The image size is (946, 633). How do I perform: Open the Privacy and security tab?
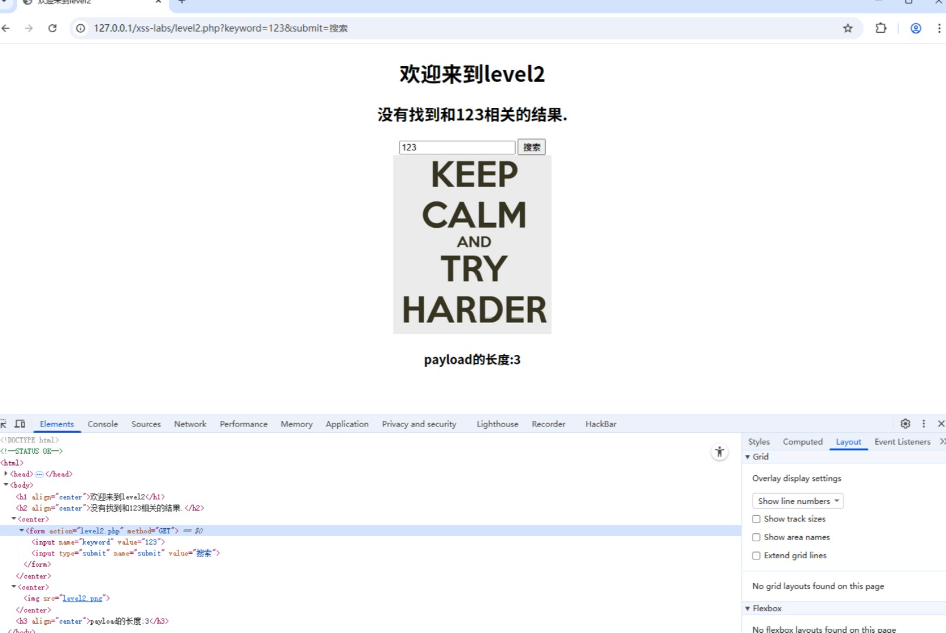[419, 424]
